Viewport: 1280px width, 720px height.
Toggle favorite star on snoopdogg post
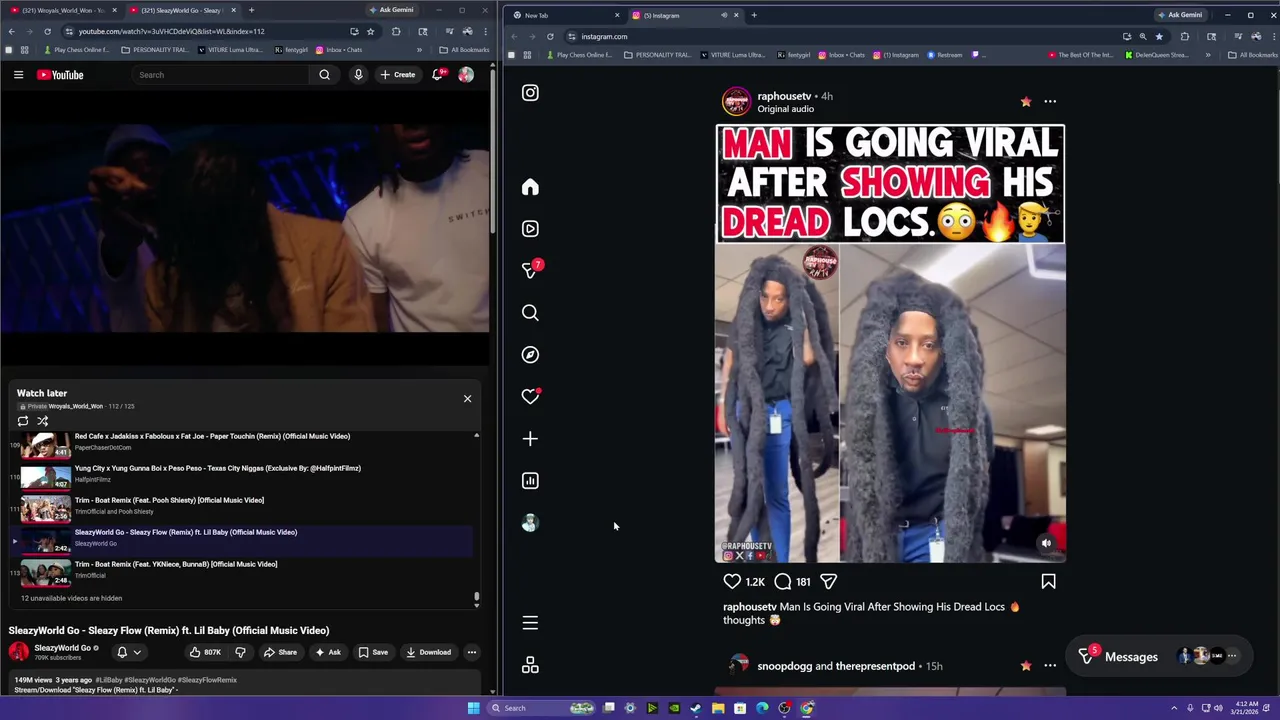click(1025, 665)
